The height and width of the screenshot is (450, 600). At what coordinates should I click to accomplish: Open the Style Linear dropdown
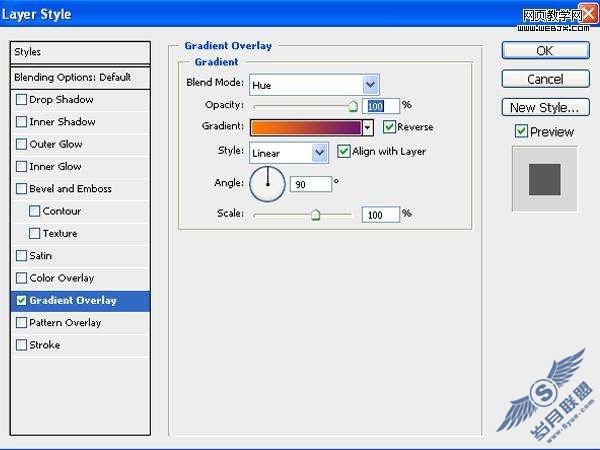289,153
